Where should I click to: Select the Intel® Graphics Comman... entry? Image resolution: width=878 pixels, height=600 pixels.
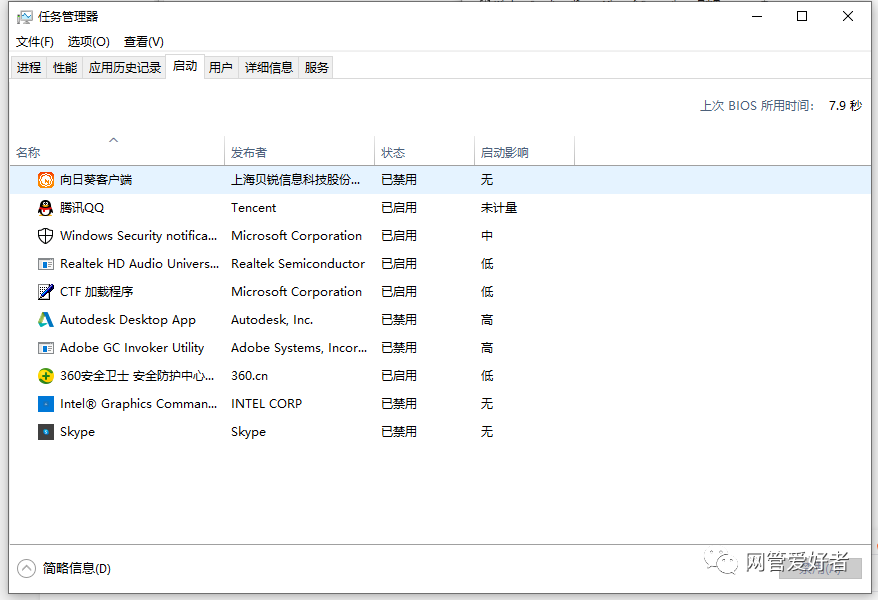(x=138, y=404)
